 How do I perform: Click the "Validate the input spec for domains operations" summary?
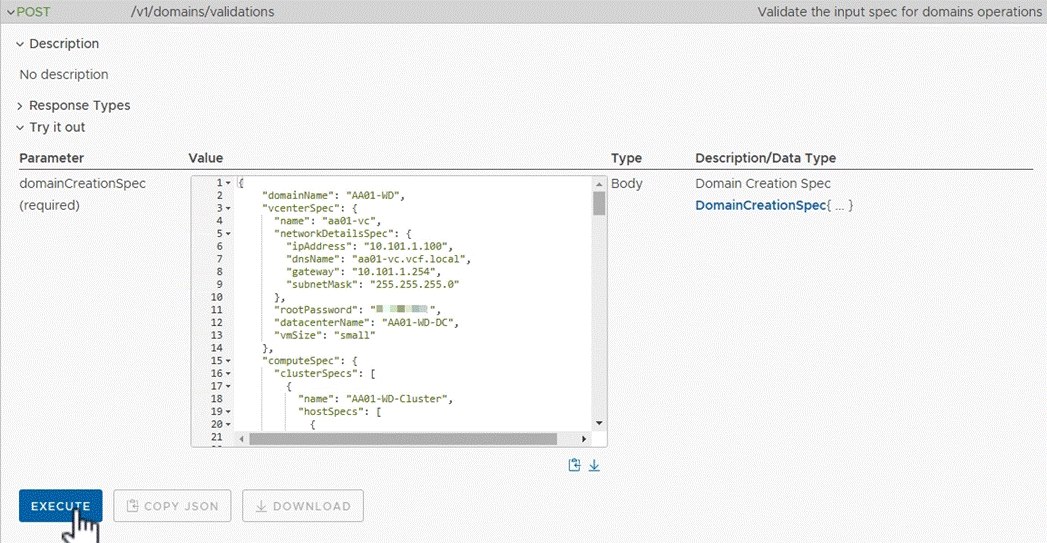899,12
